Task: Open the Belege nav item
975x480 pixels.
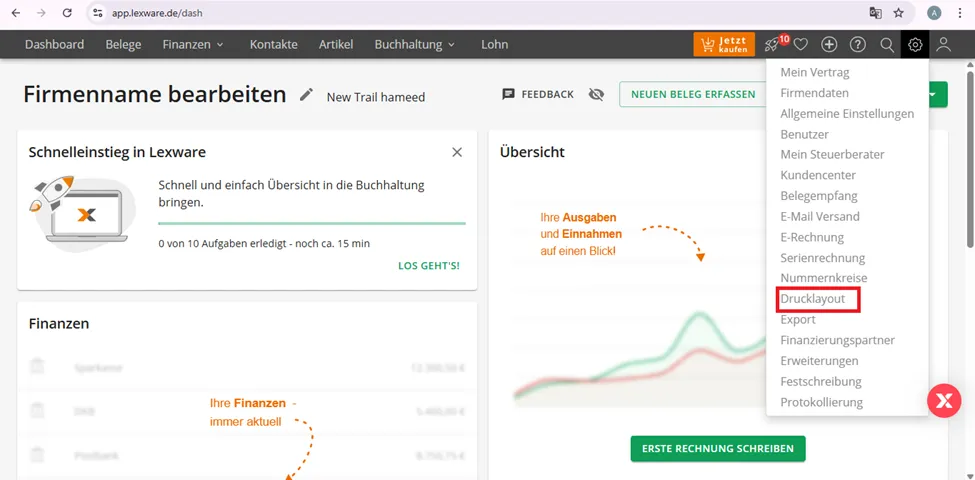Action: click(123, 45)
